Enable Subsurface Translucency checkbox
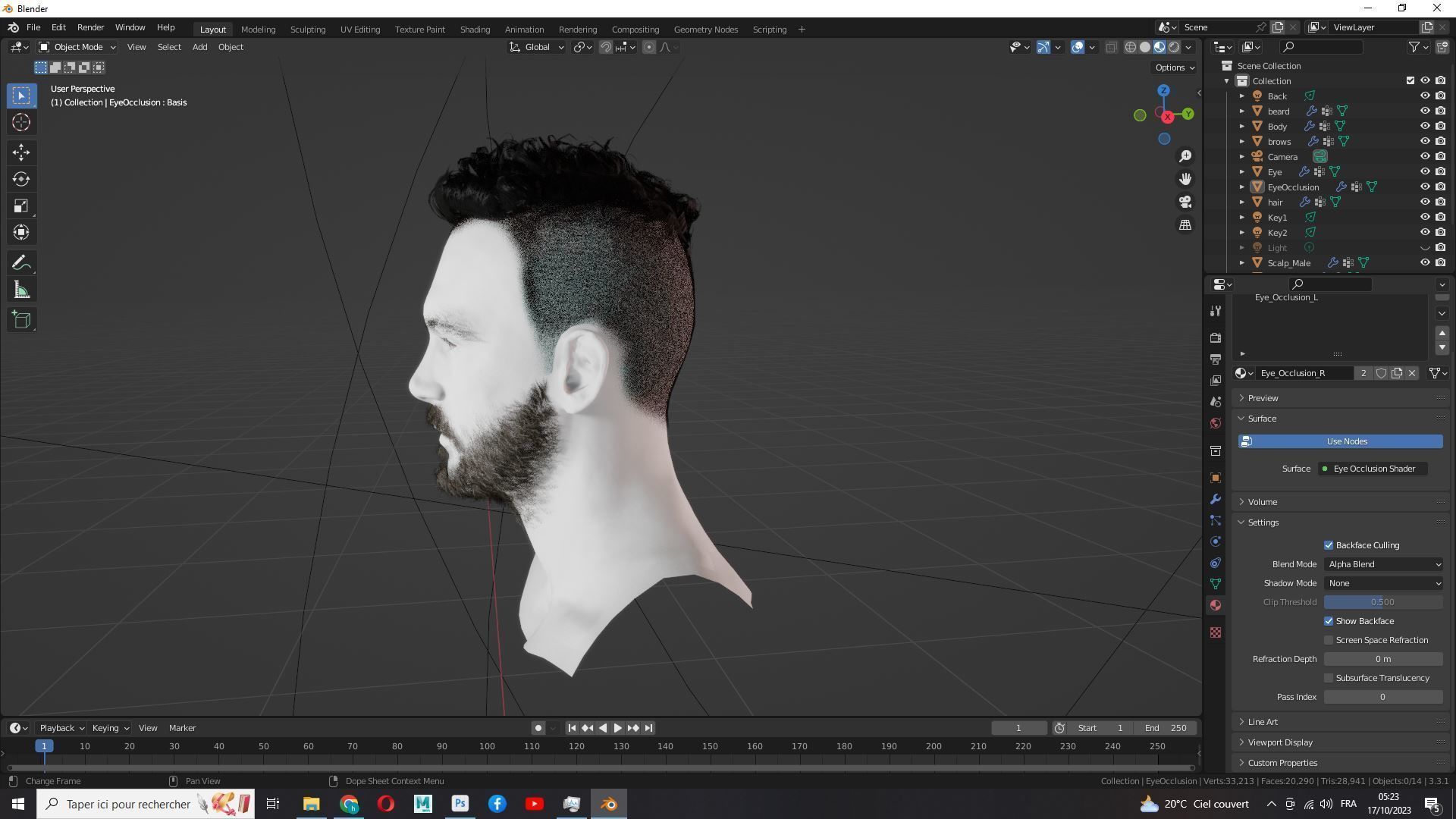The height and width of the screenshot is (819, 1456). (x=1329, y=678)
